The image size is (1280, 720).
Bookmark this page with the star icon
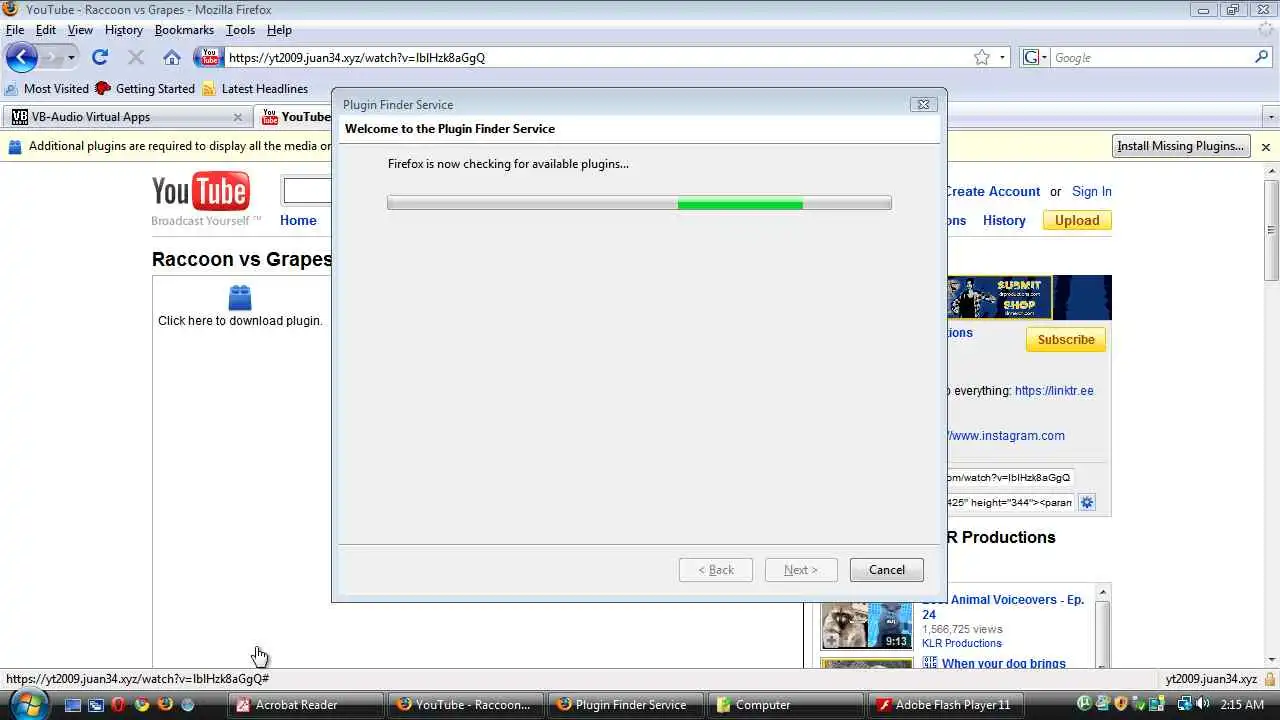982,57
